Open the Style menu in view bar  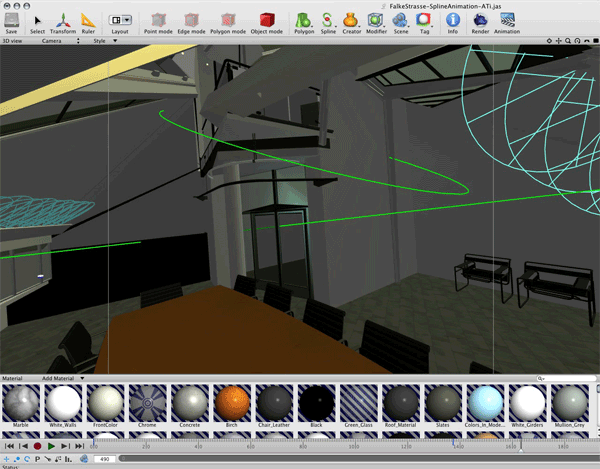[x=101, y=41]
